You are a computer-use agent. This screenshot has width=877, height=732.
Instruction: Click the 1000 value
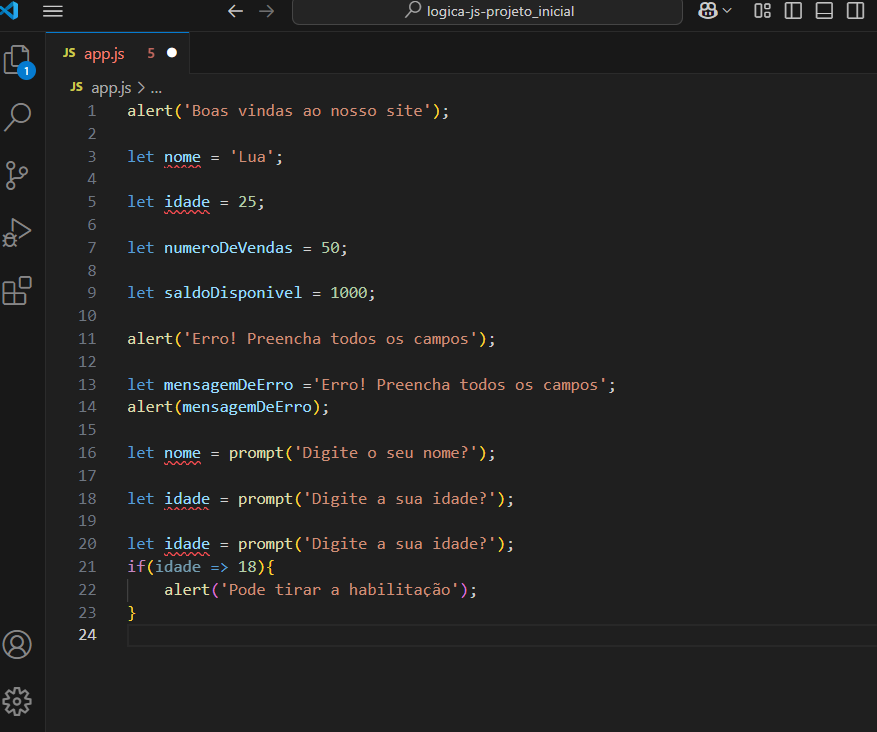pyautogui.click(x=349, y=292)
